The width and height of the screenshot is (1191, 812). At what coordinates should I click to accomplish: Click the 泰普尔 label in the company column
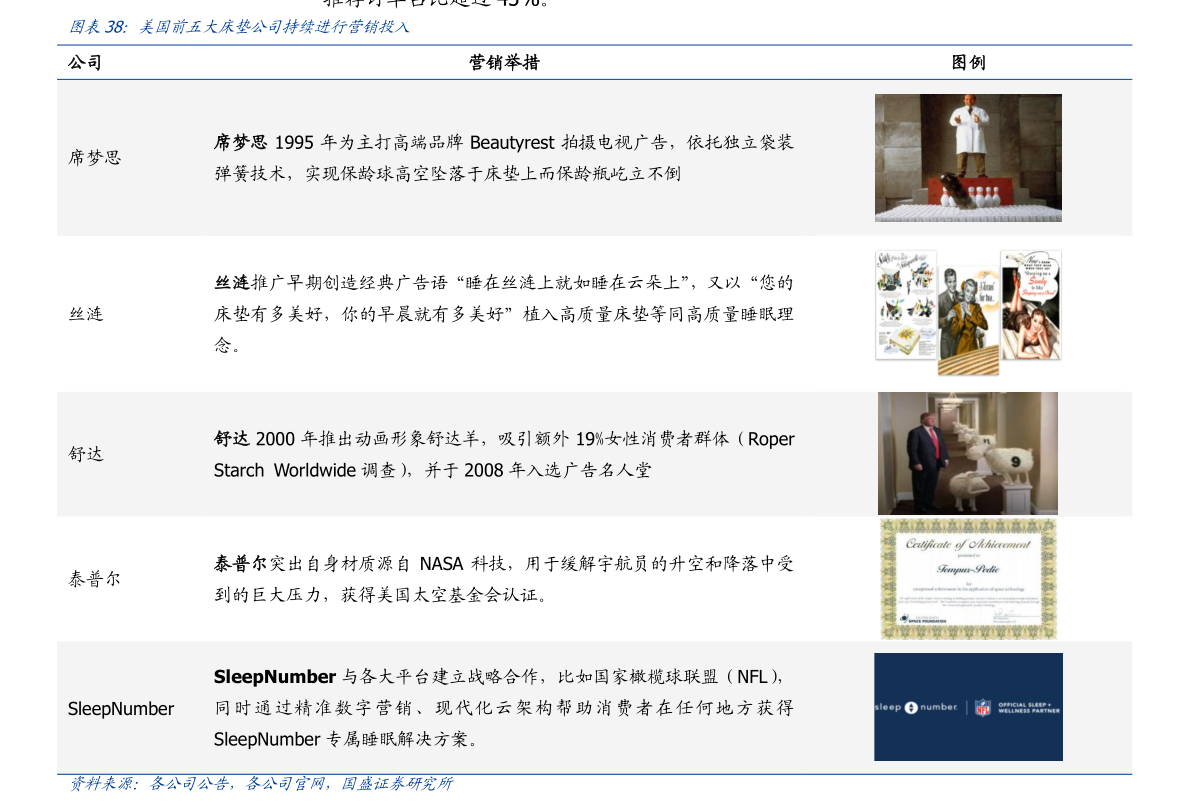click(x=94, y=579)
